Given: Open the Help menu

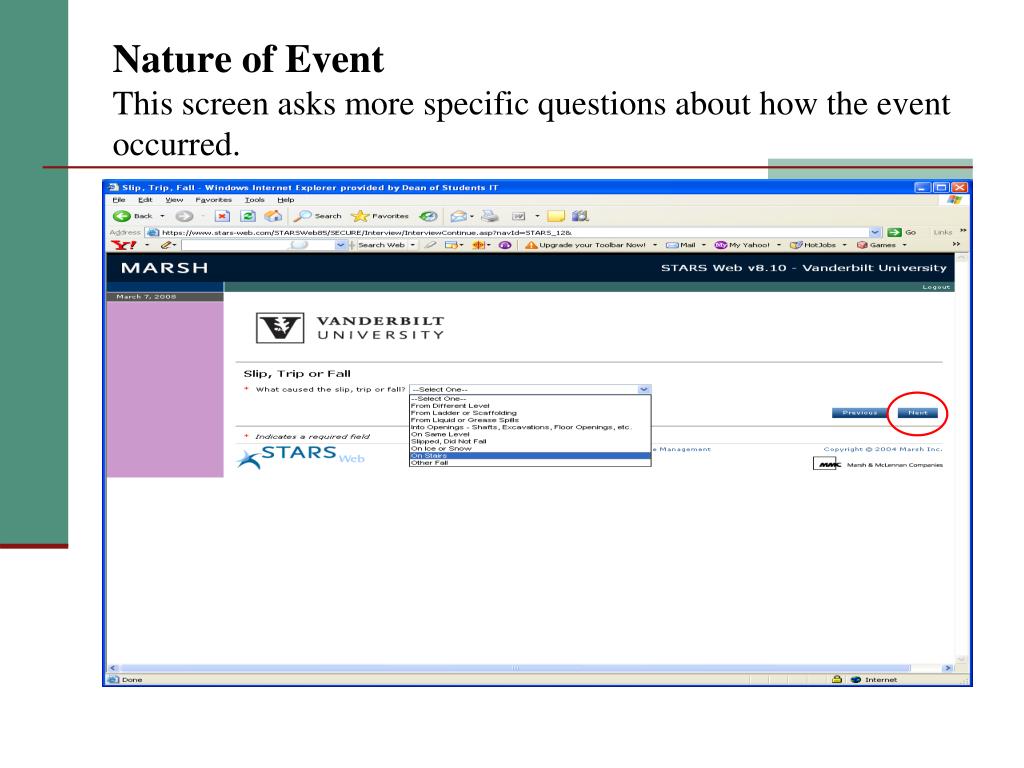Looking at the screenshot, I should 285,200.
